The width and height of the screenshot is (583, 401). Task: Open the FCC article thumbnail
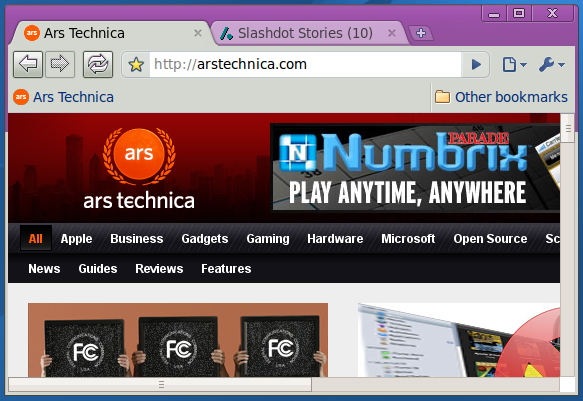pyautogui.click(x=178, y=340)
